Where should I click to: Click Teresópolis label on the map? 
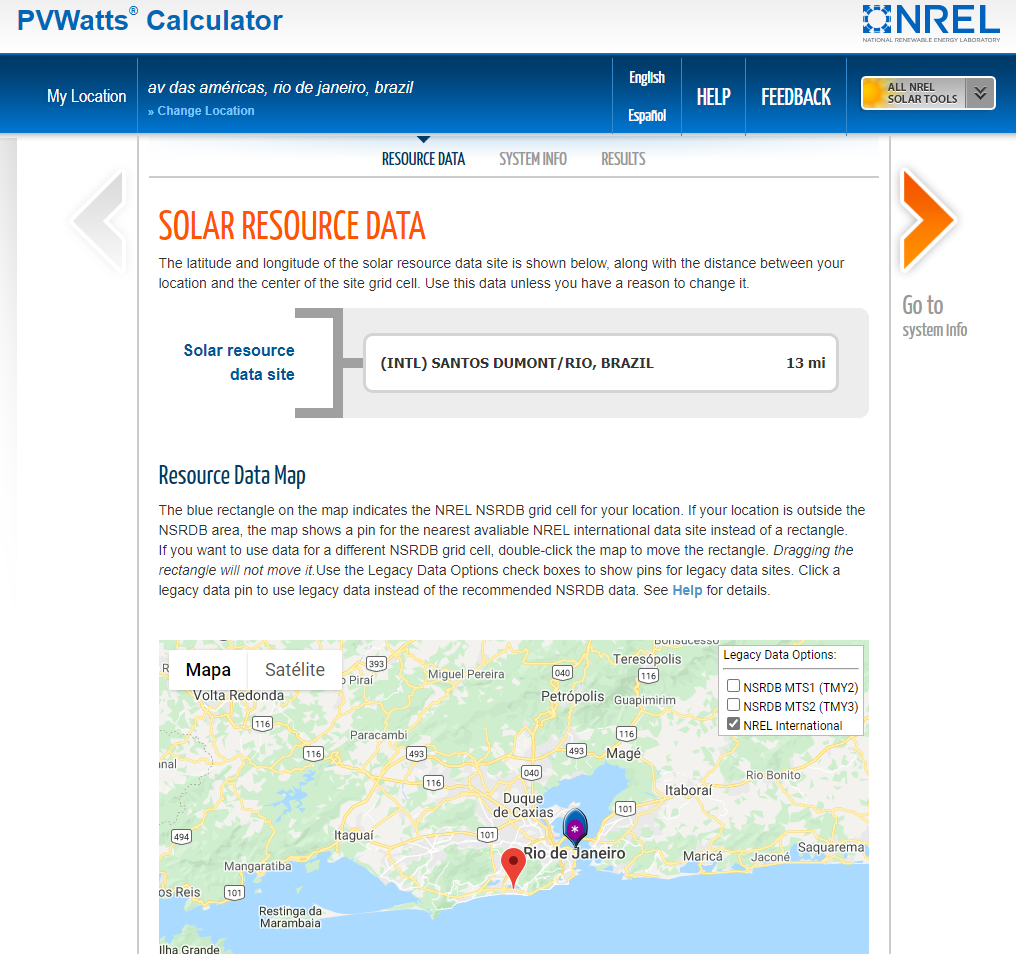(x=647, y=659)
